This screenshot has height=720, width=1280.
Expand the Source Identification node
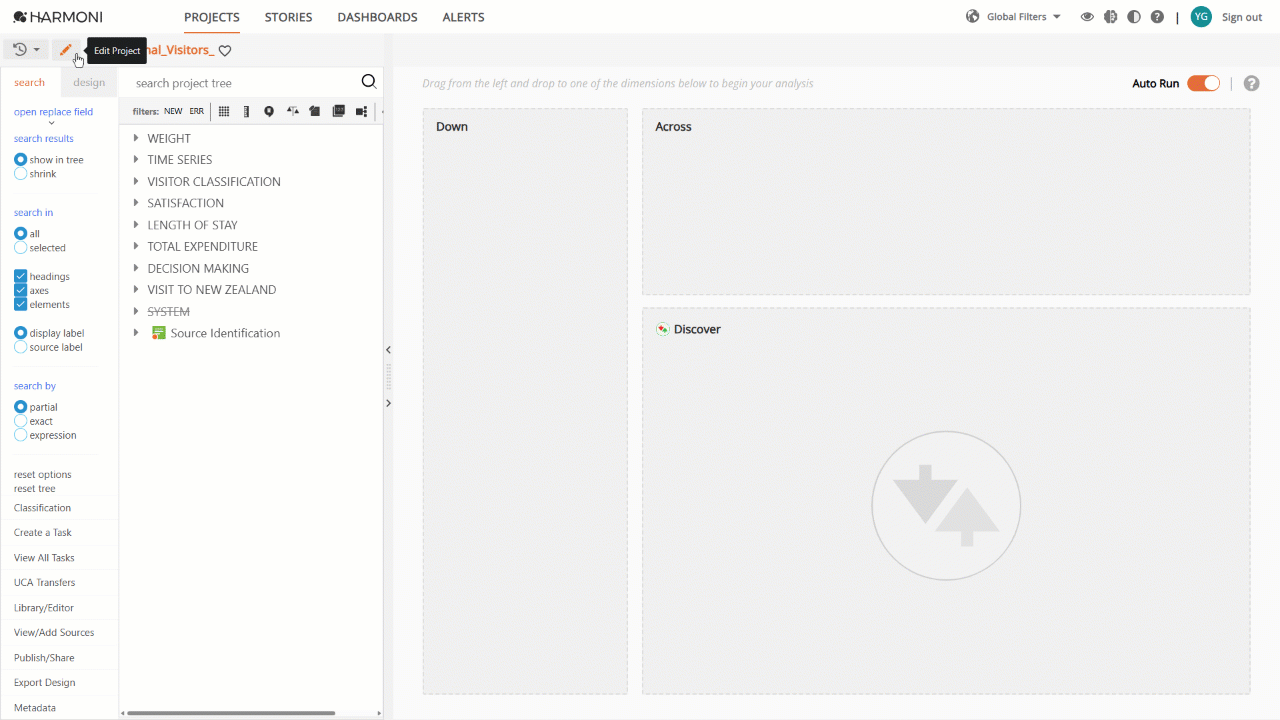136,333
